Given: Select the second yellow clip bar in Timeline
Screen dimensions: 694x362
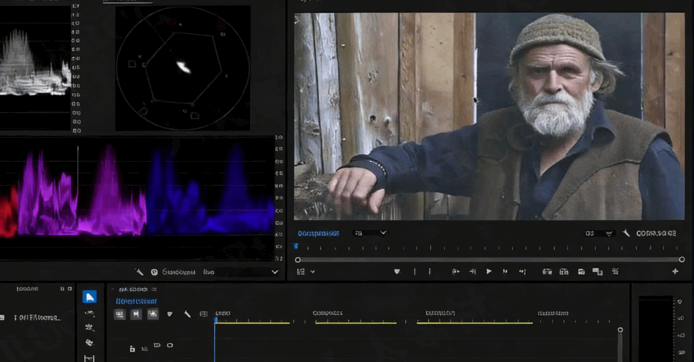Looking at the screenshot, I should tap(356, 323).
